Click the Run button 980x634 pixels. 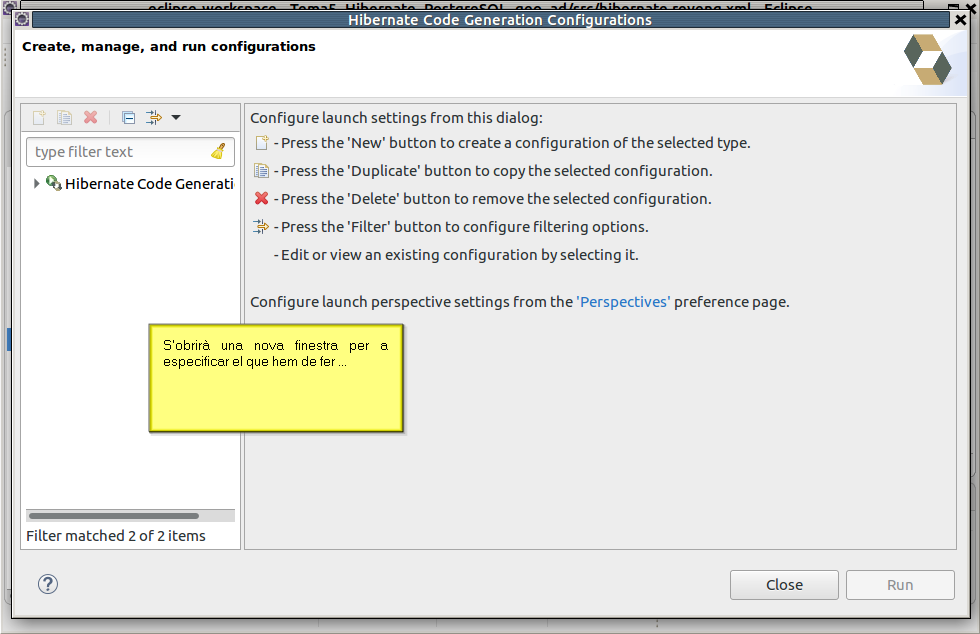900,585
